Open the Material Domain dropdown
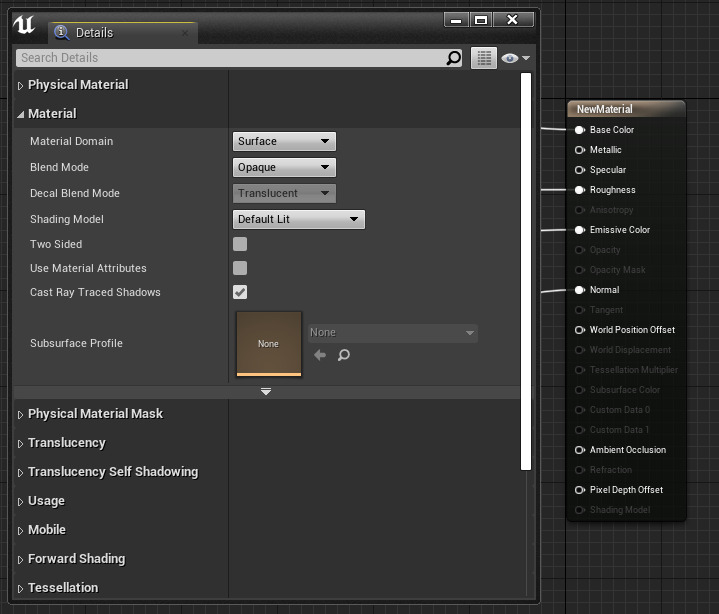This screenshot has height=614, width=719. (285, 142)
